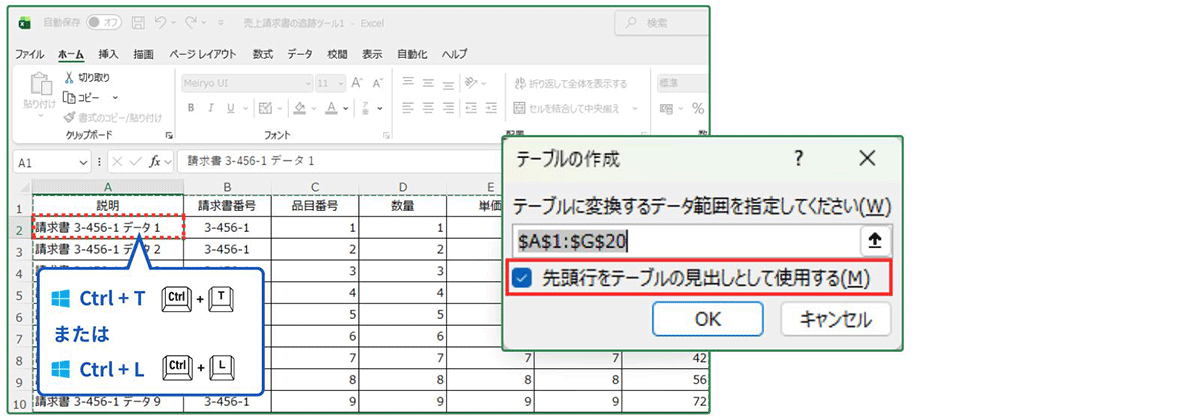Switch to the View (表示) tab
Viewport: 1200px width, 420px height.
pyautogui.click(x=372, y=54)
